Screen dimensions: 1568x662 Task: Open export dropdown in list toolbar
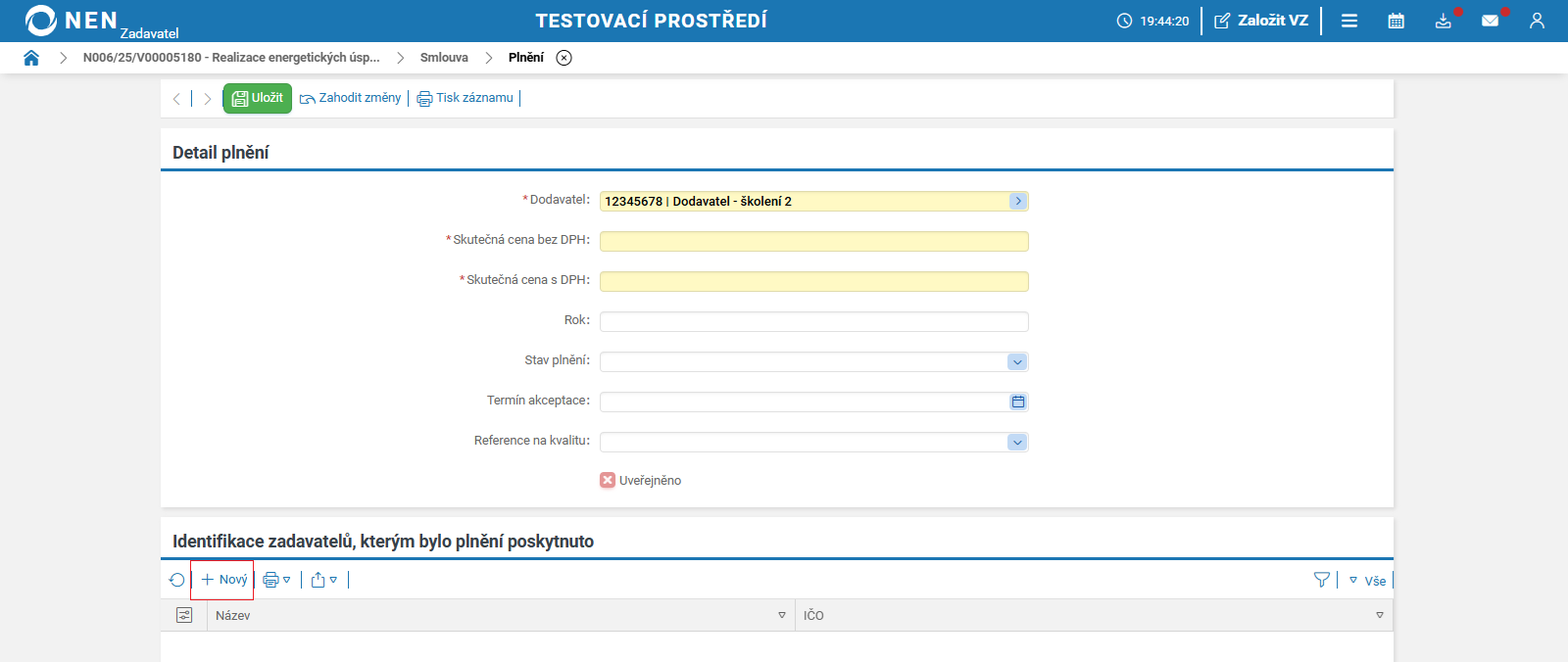323,580
